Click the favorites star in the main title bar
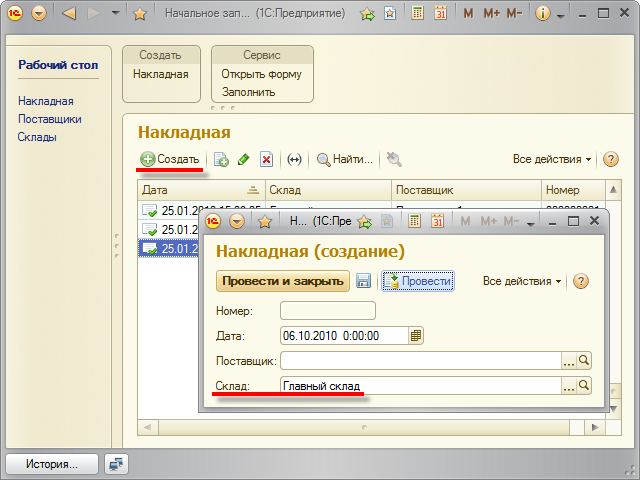 coord(140,14)
